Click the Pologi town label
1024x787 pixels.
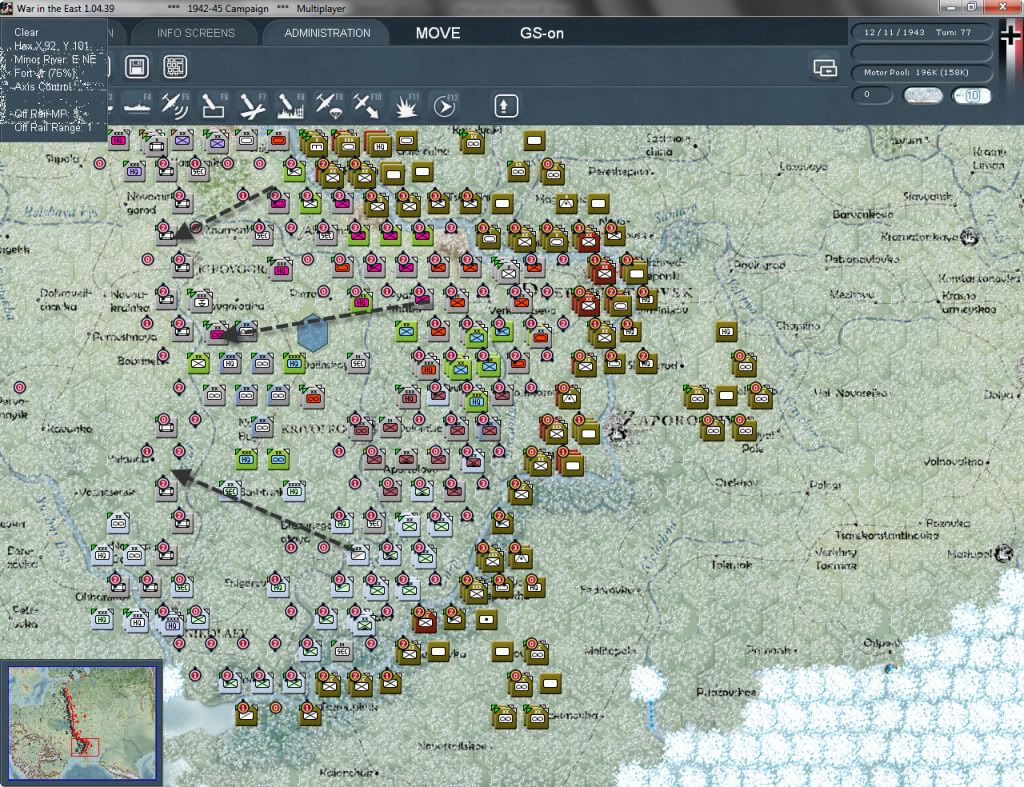point(825,485)
